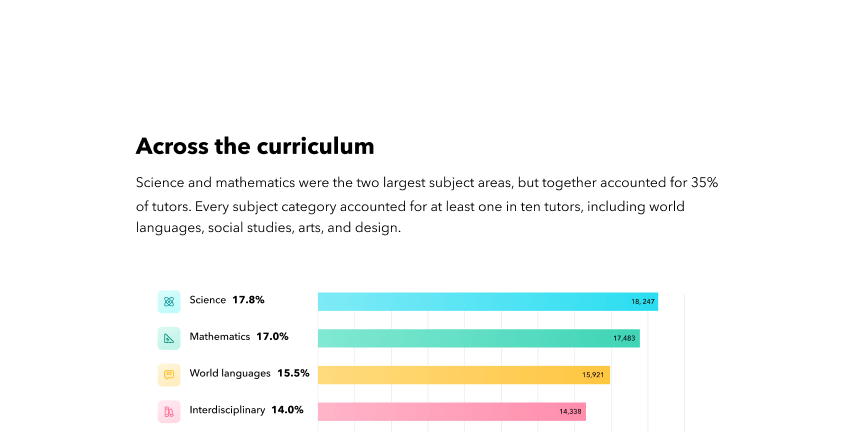864x432 pixels.
Task: Click the cyan Science bar
Action: pos(488,301)
